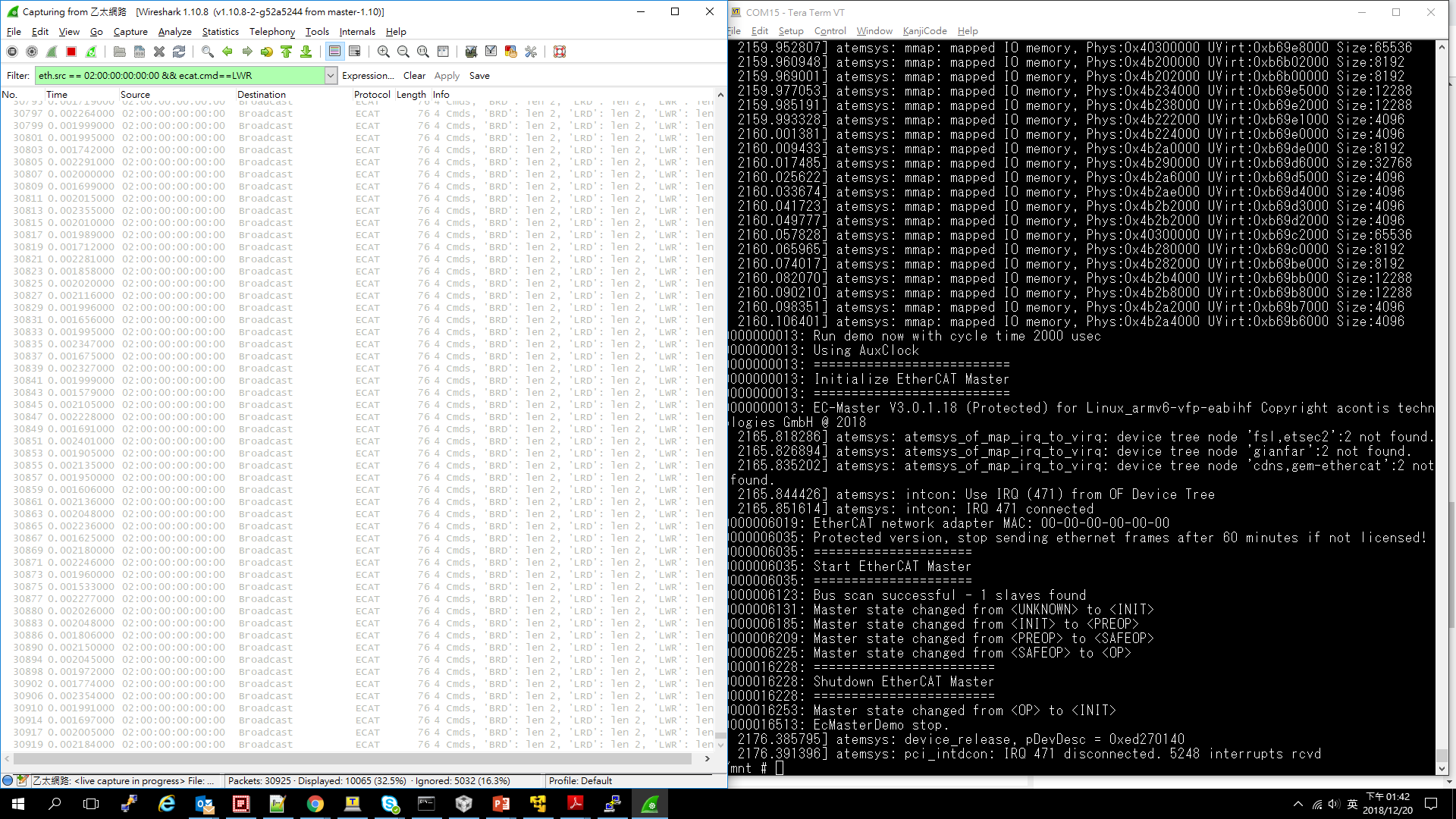Screen dimensions: 1456x819
Task: Click Zoom In toolbar icon
Action: 384,52
